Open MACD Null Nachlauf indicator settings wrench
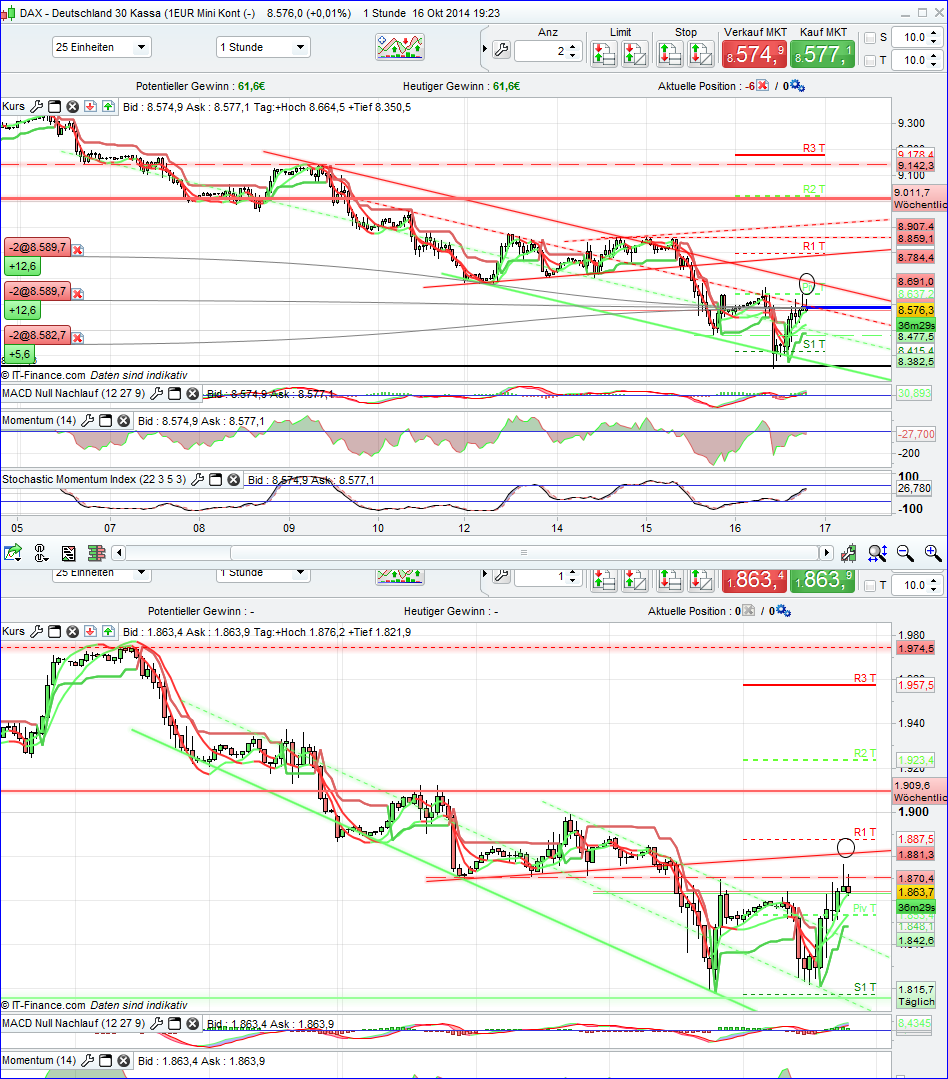Image resolution: width=948 pixels, height=1079 pixels. click(x=155, y=393)
